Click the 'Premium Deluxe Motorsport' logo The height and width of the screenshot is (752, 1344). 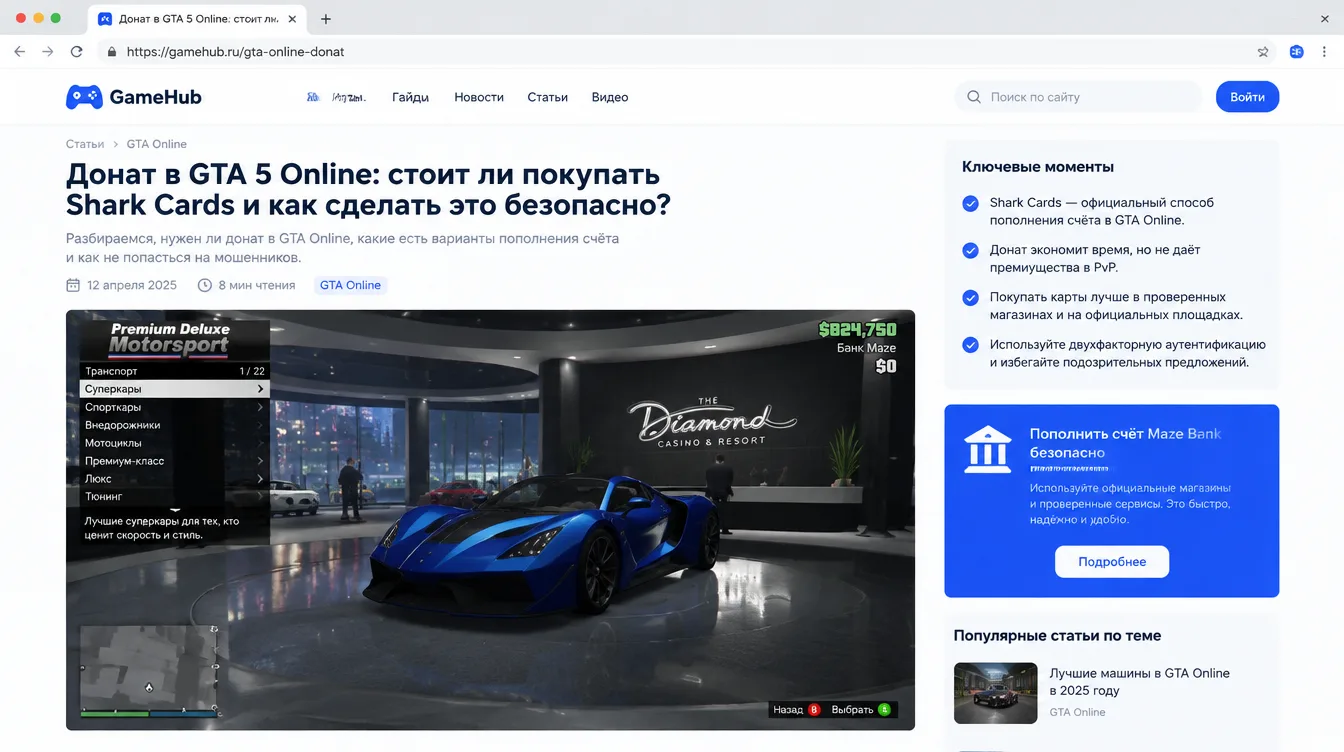coord(170,341)
